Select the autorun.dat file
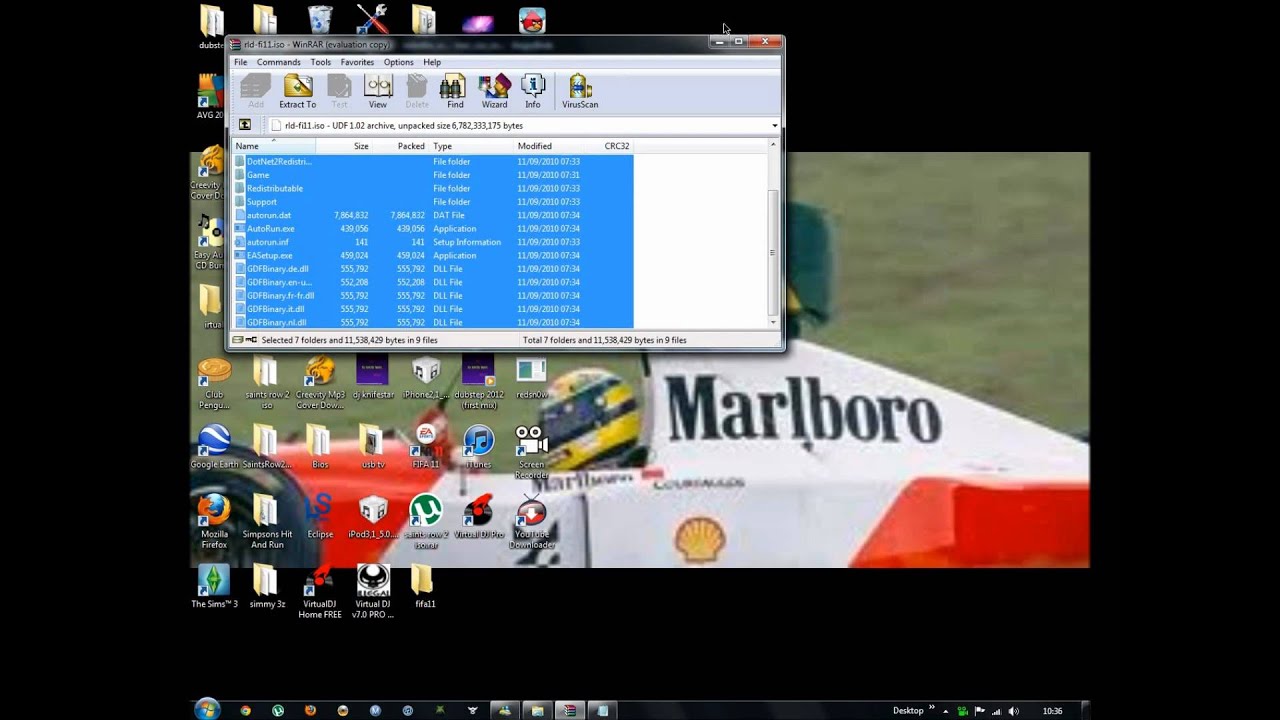1280x720 pixels. (433, 215)
